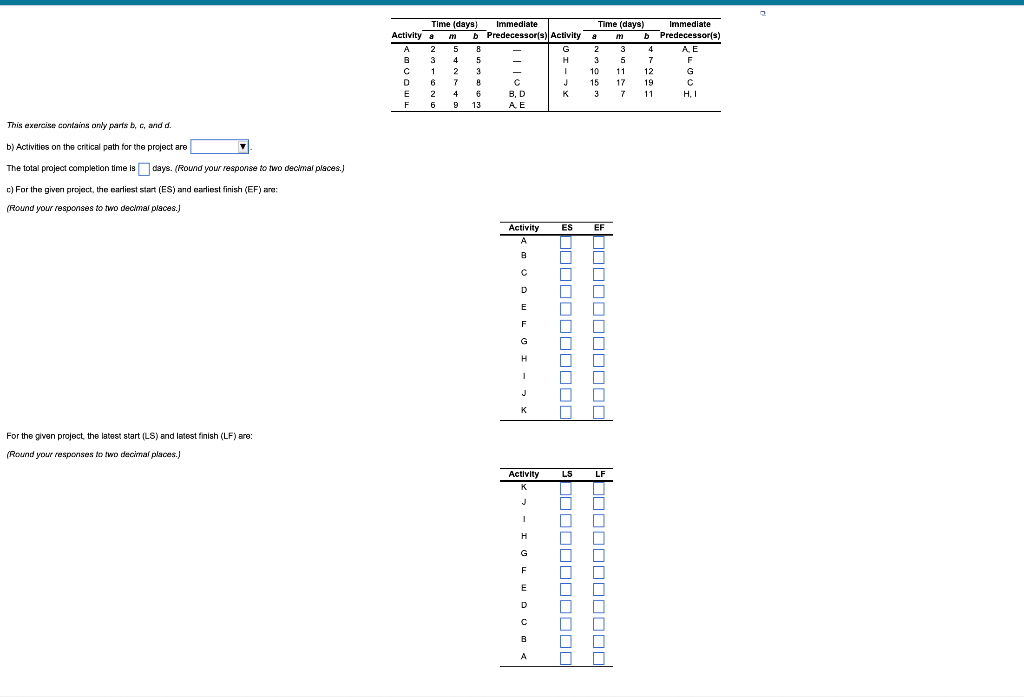Click the ES field for activity A

[566, 242]
